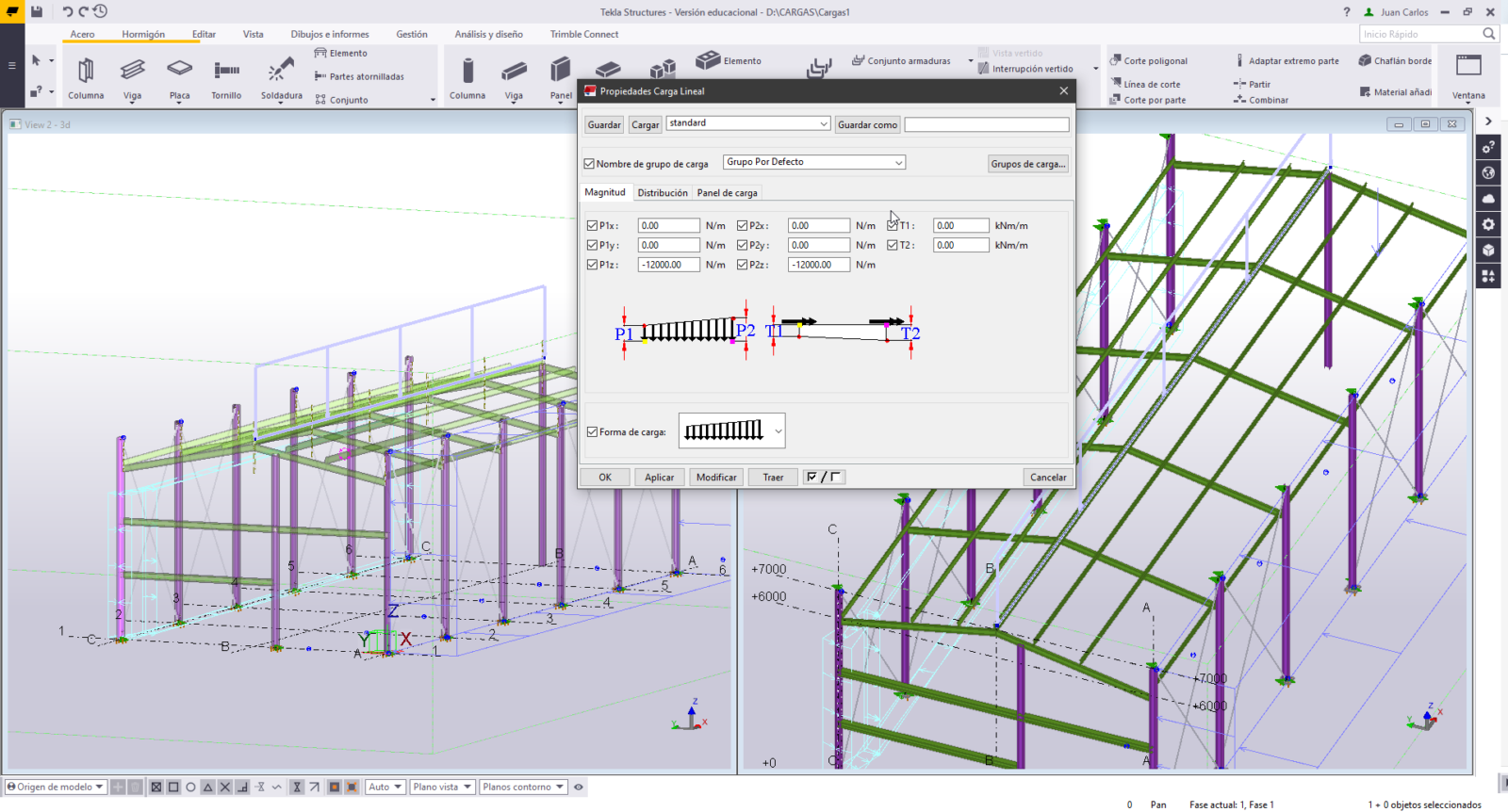Toggle the Nombre de grupo de carga checkbox
The height and width of the screenshot is (812, 1508).
pos(590,164)
